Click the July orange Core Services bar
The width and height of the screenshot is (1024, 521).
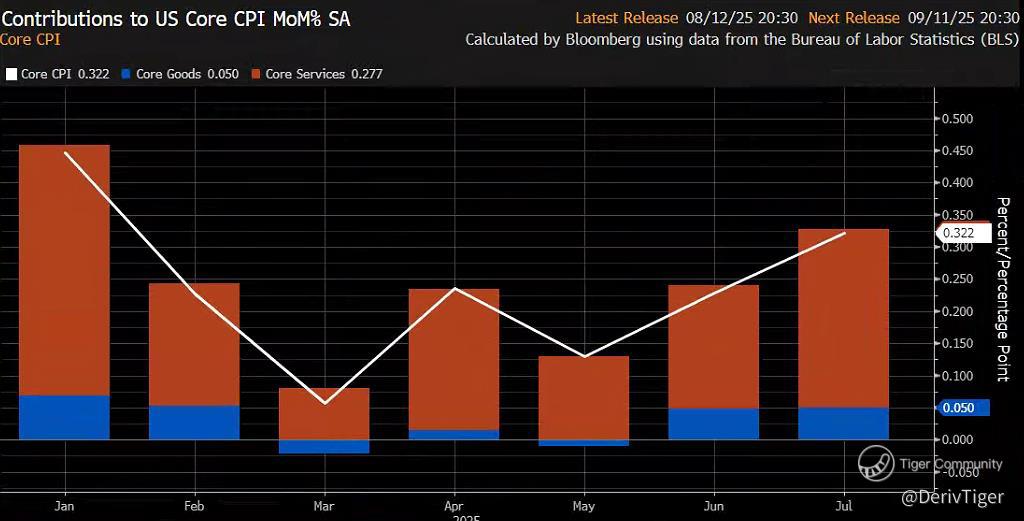(844, 319)
